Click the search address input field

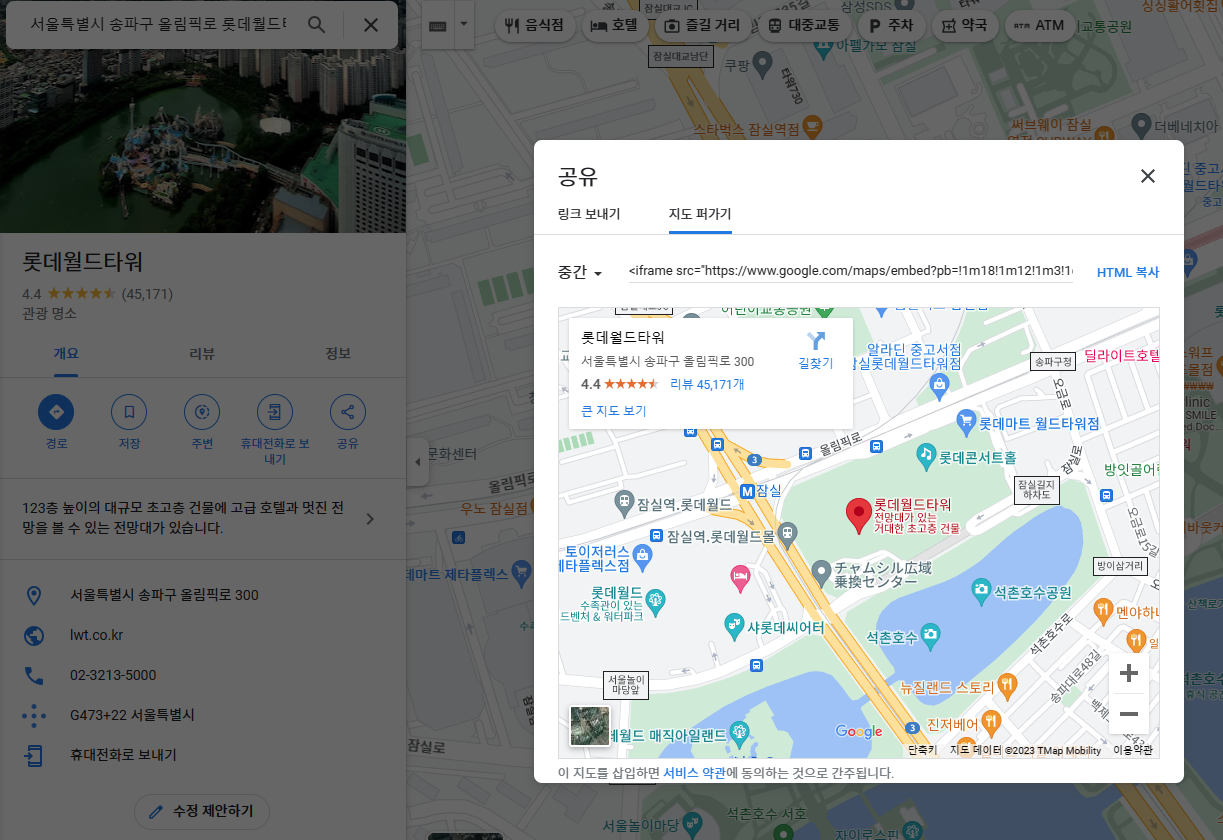158,25
